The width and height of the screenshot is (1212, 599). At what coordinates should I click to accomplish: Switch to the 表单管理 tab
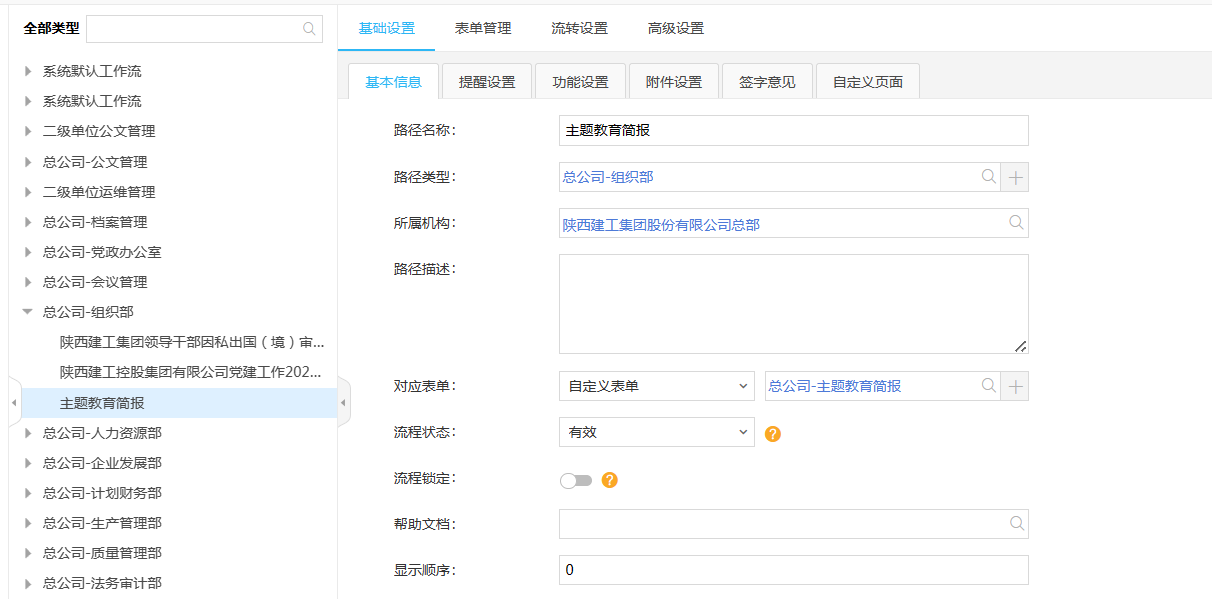point(483,28)
